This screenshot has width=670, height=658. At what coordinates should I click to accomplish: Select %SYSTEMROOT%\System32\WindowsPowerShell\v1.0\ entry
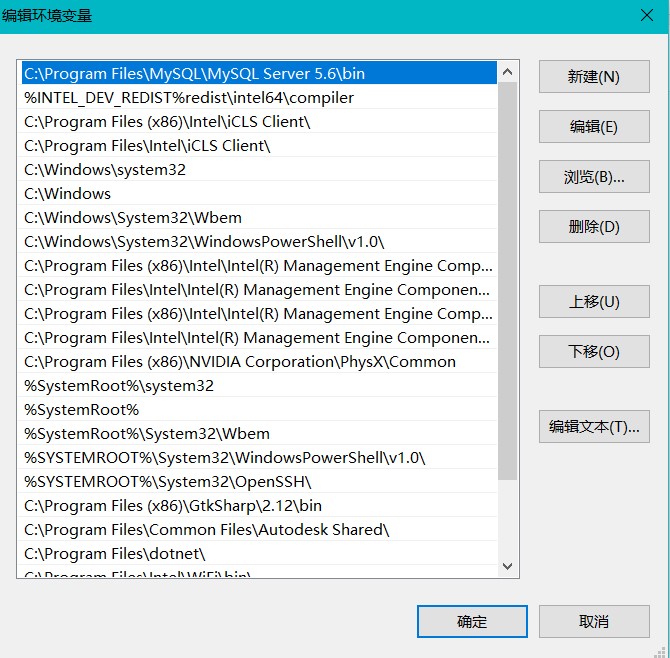[x=259, y=458]
